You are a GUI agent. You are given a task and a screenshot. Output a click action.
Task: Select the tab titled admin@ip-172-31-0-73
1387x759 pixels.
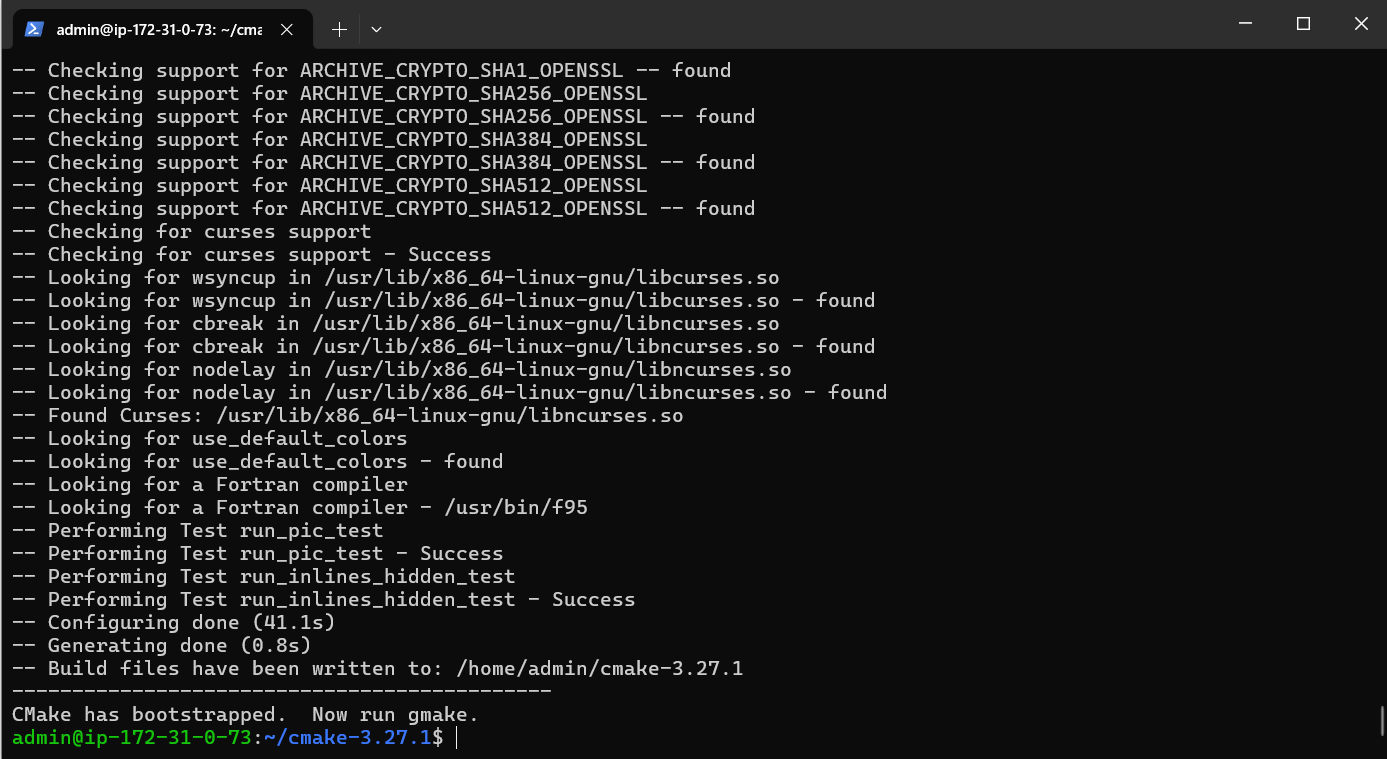[160, 29]
